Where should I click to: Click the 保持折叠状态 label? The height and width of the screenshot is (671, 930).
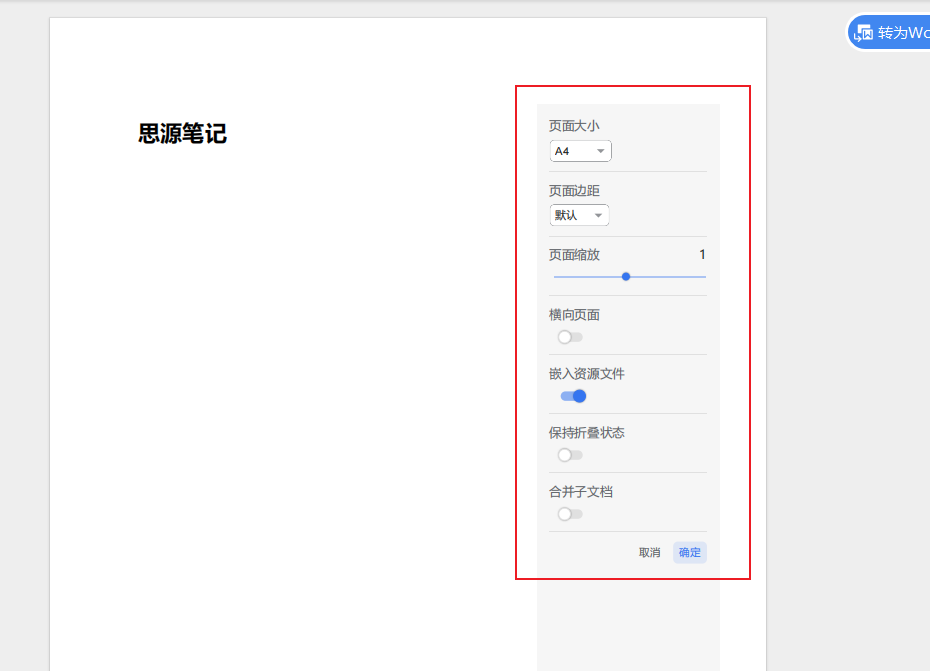pos(587,433)
